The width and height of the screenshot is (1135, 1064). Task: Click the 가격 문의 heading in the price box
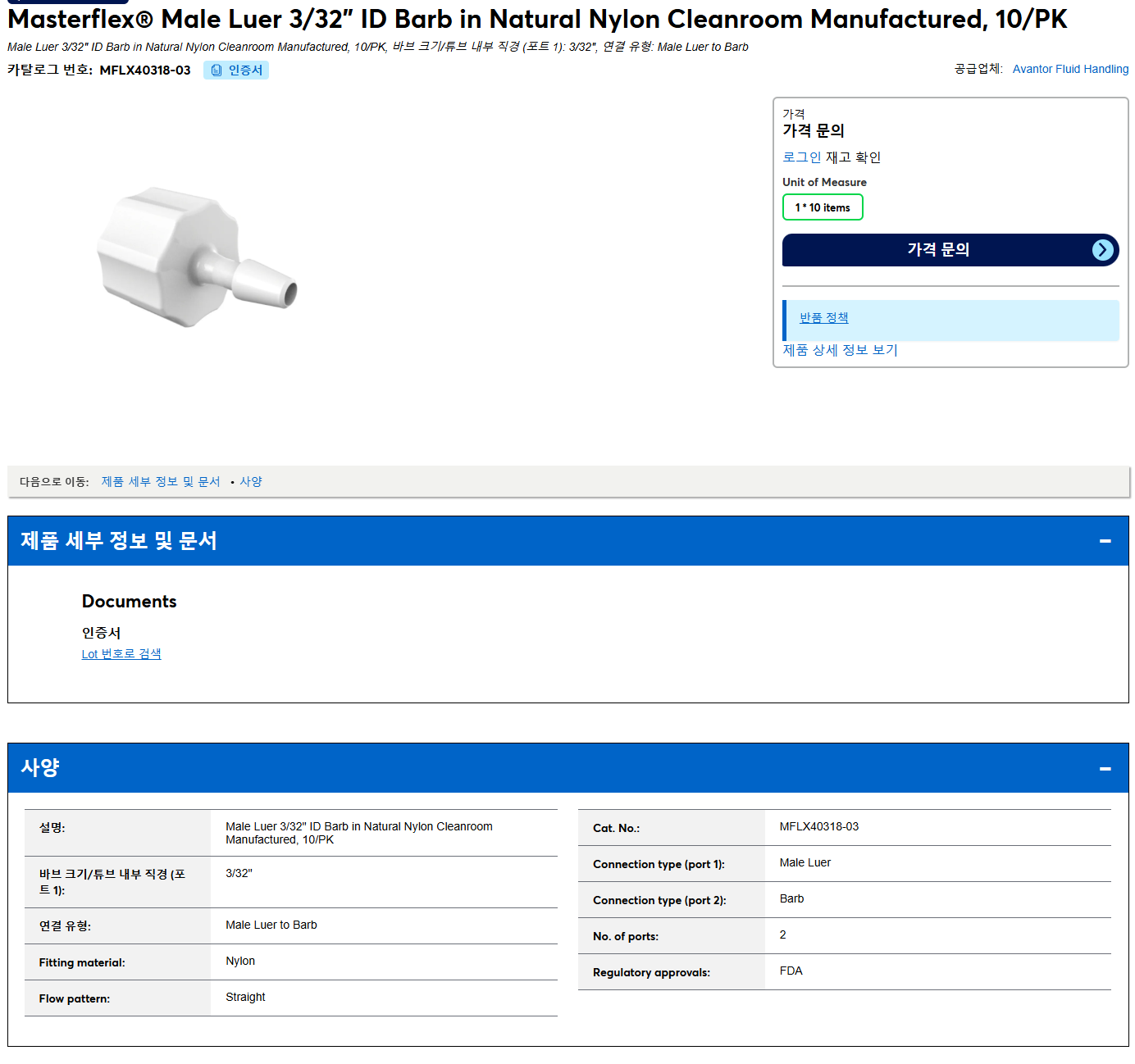pyautogui.click(x=814, y=131)
